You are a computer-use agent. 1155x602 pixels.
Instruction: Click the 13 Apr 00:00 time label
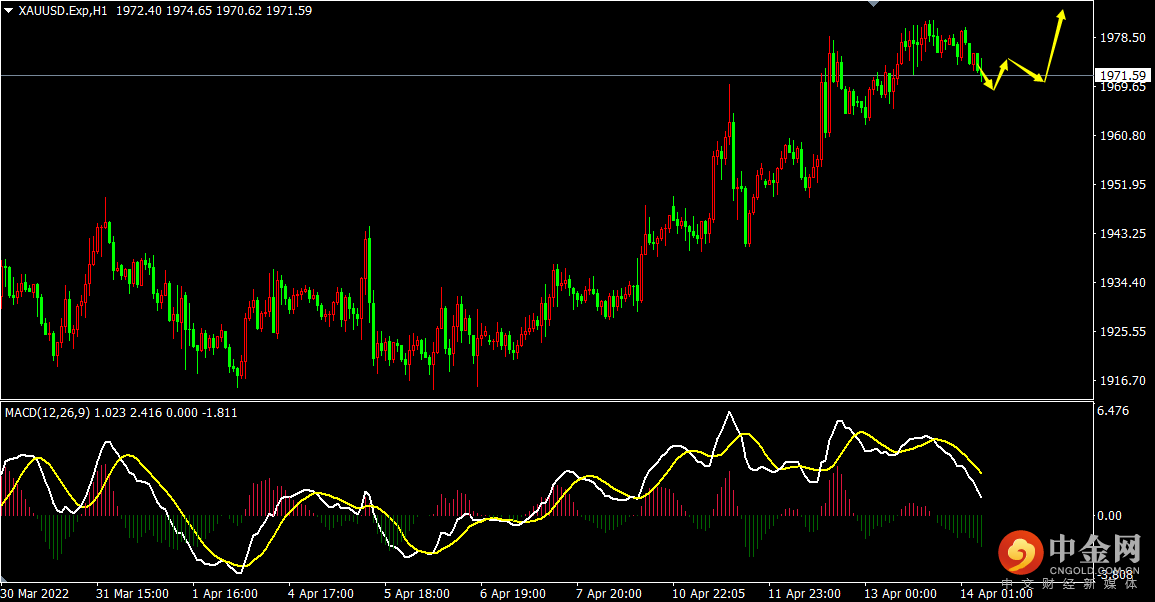click(x=900, y=594)
